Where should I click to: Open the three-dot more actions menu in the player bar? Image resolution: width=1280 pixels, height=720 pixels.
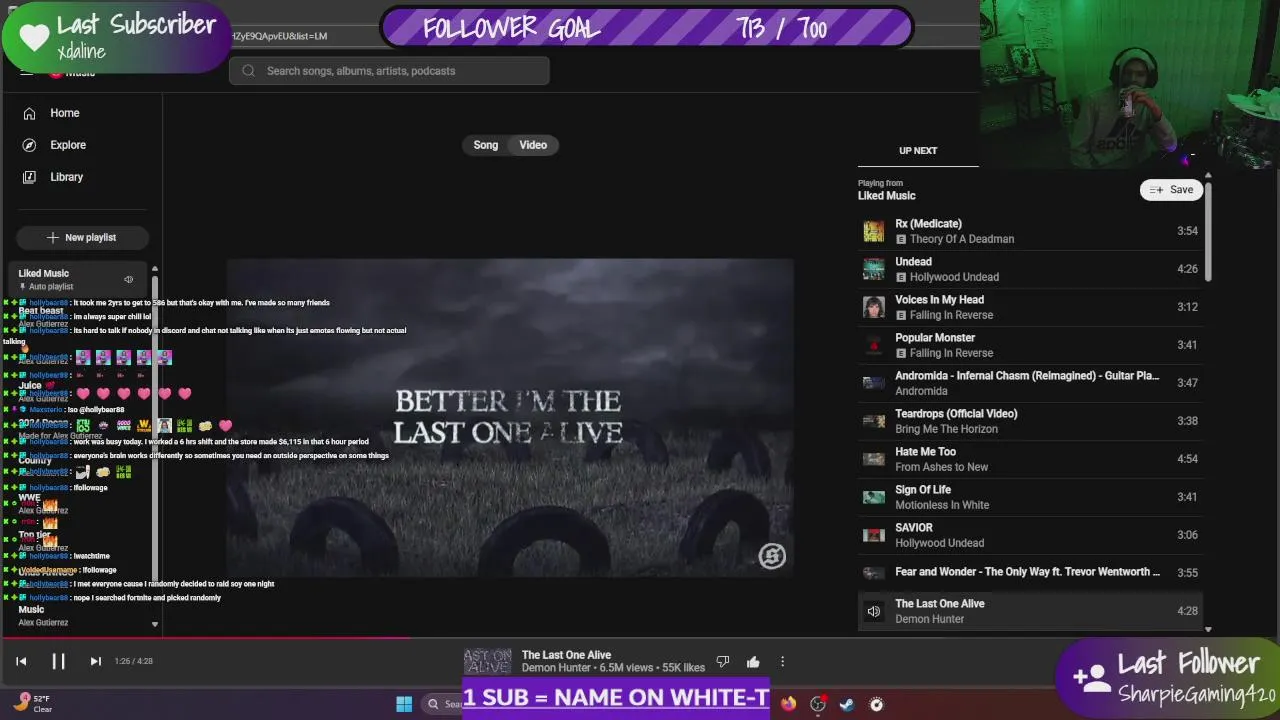click(782, 661)
